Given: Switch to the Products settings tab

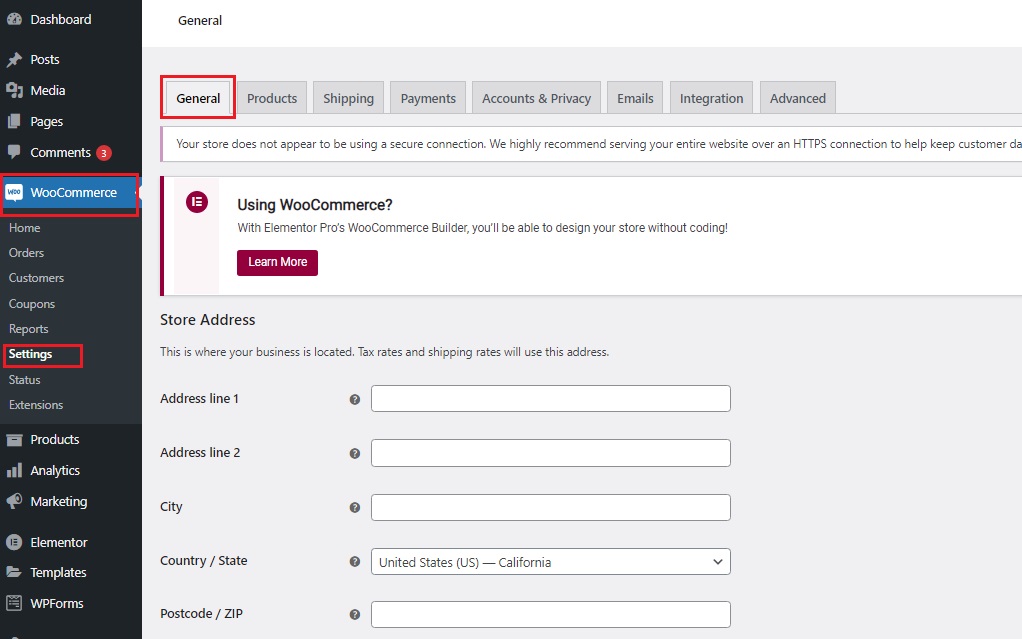Looking at the screenshot, I should (272, 98).
